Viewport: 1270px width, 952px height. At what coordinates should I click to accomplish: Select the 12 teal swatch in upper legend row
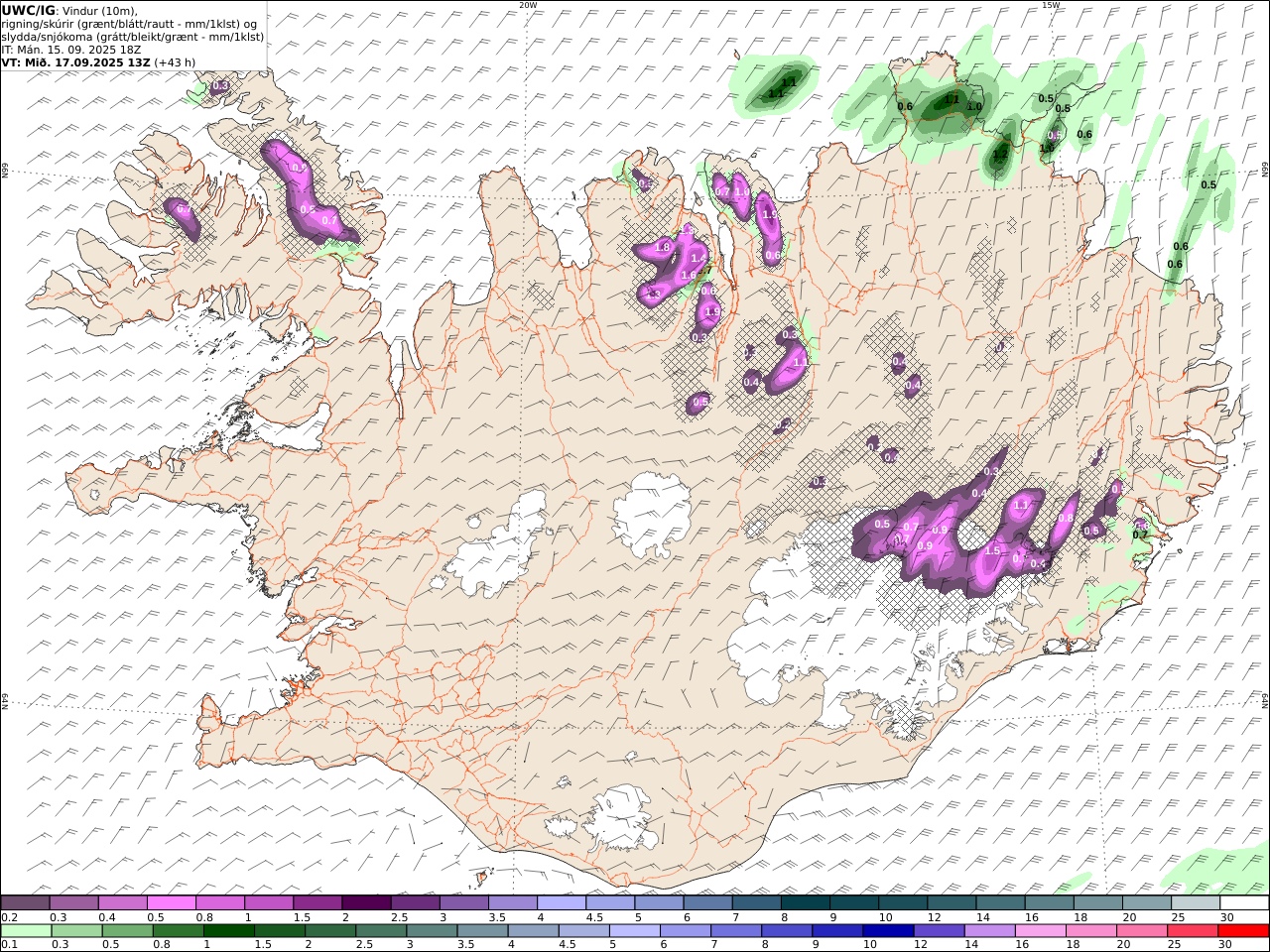pos(952,902)
